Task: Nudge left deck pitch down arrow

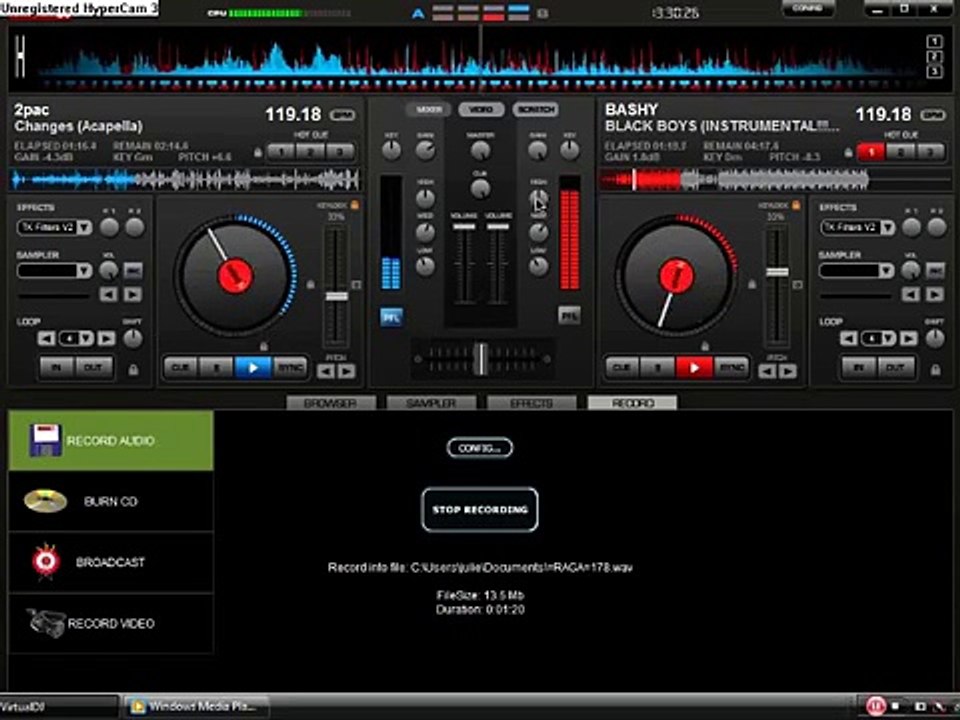Action: [326, 371]
